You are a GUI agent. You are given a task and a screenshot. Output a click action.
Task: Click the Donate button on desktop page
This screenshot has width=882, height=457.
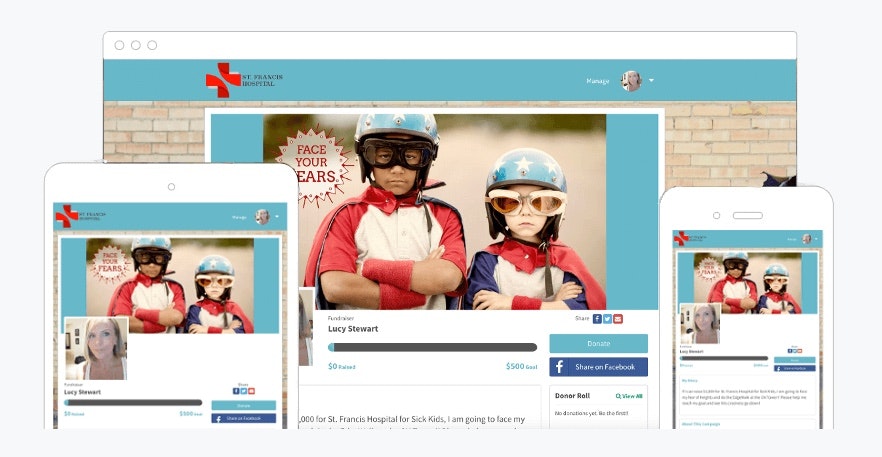click(x=598, y=343)
